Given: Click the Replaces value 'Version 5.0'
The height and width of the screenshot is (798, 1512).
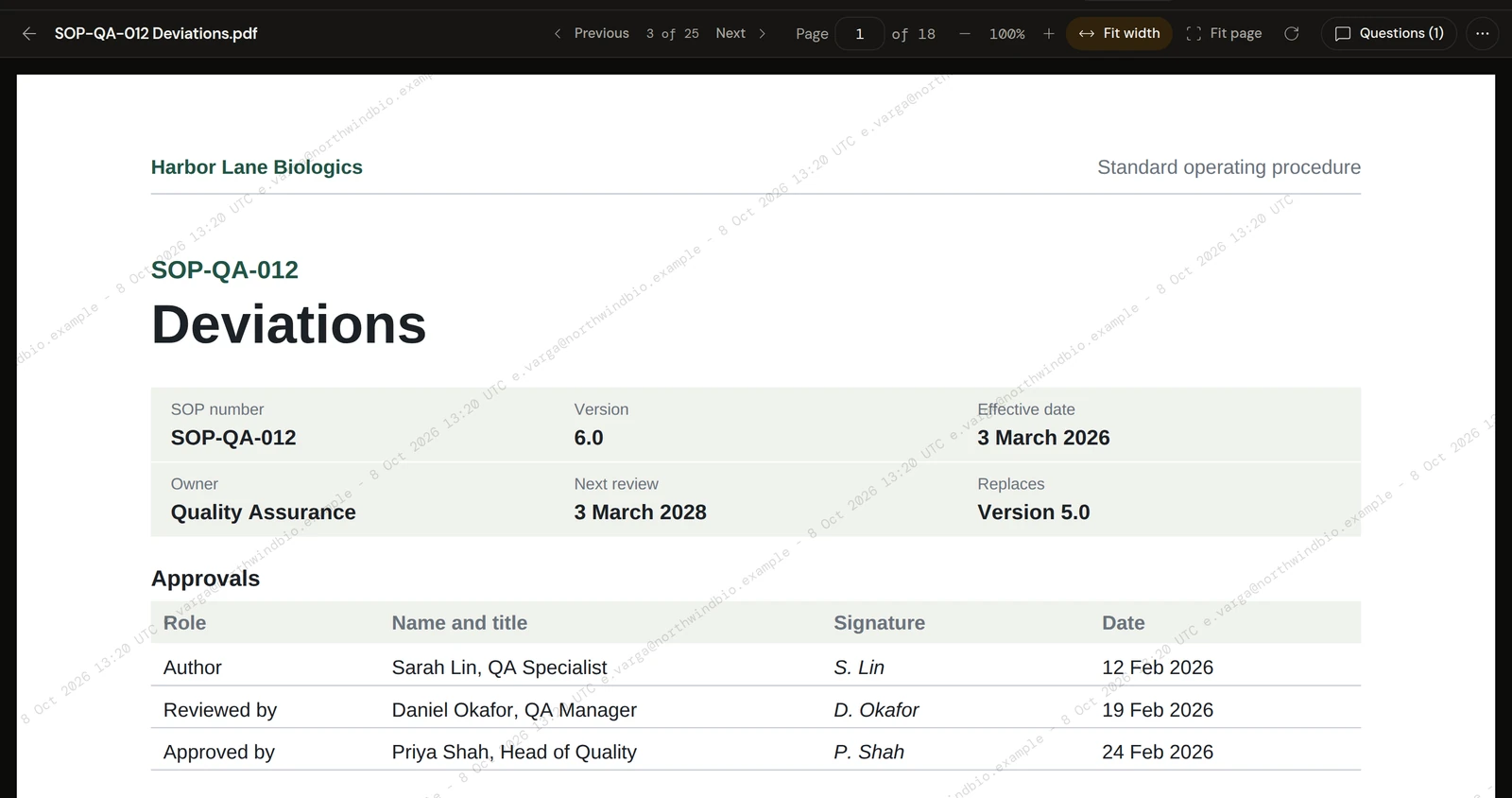Looking at the screenshot, I should pyautogui.click(x=1034, y=512).
